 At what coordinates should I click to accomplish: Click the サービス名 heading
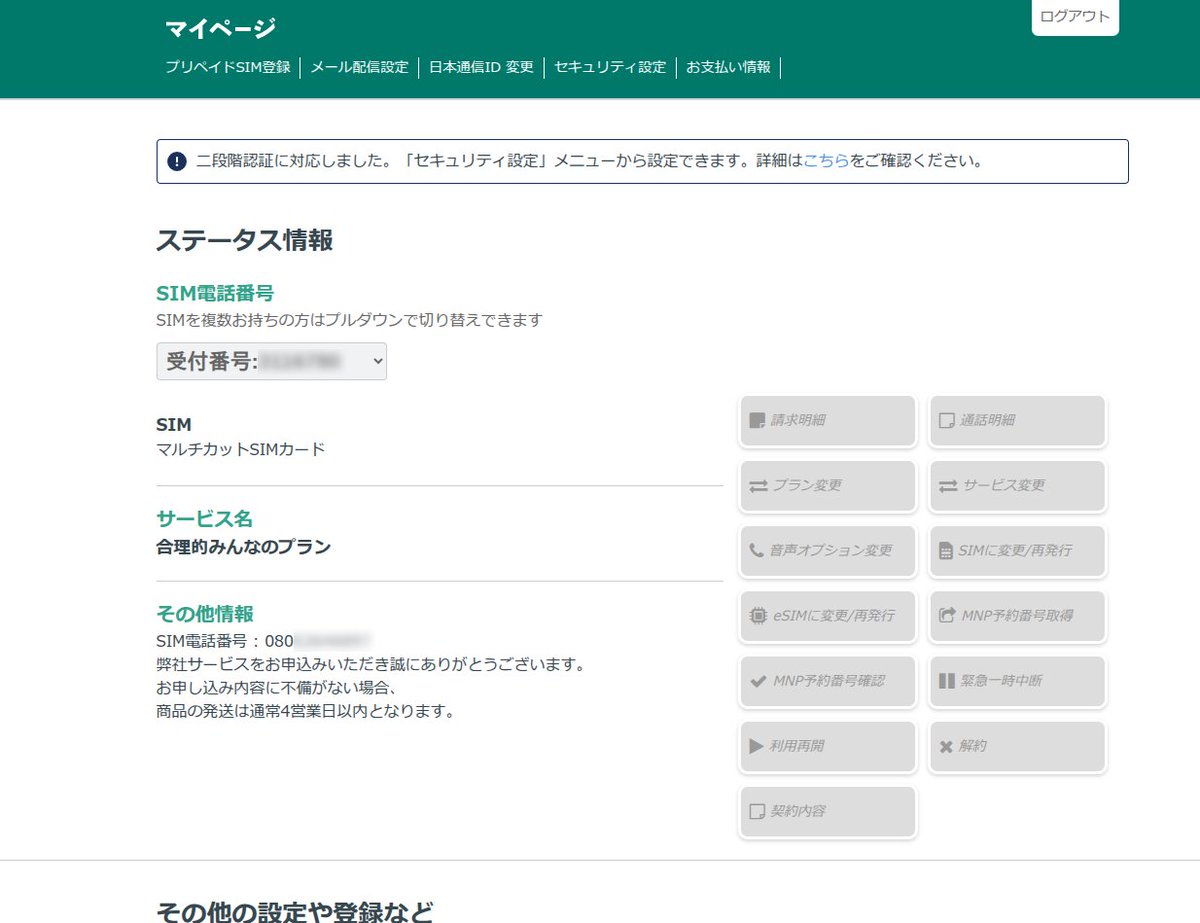[x=205, y=519]
